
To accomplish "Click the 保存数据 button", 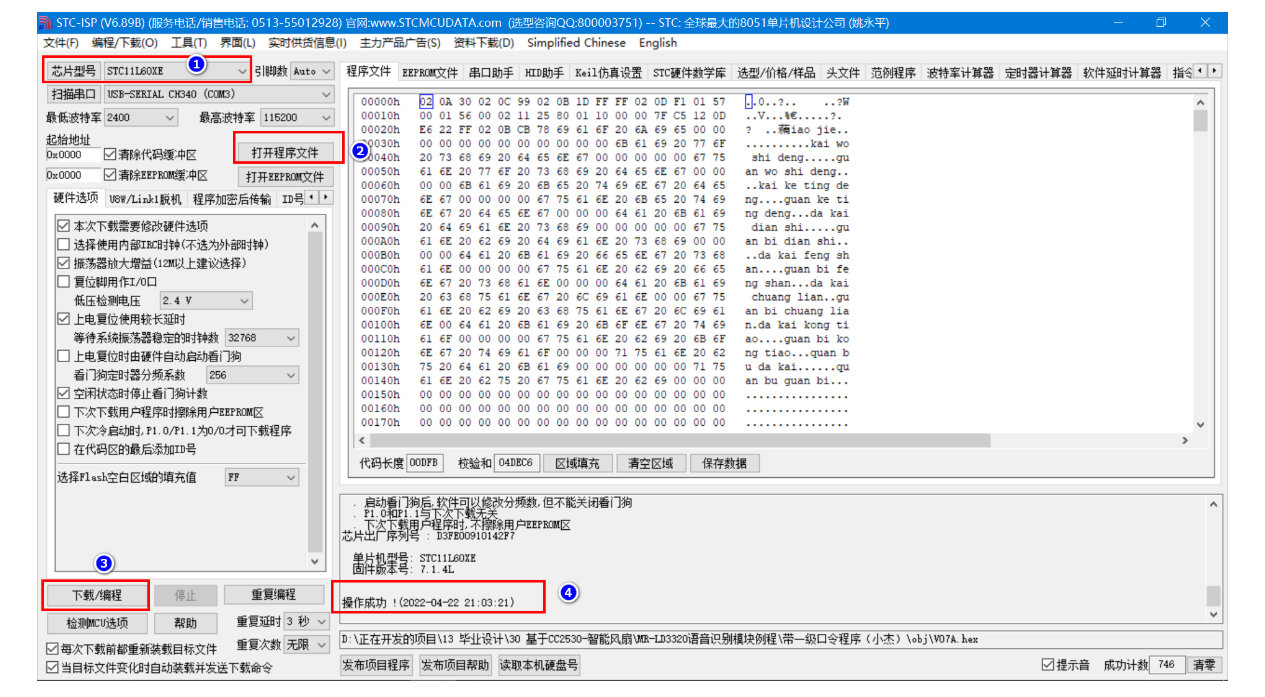I will coord(725,464).
